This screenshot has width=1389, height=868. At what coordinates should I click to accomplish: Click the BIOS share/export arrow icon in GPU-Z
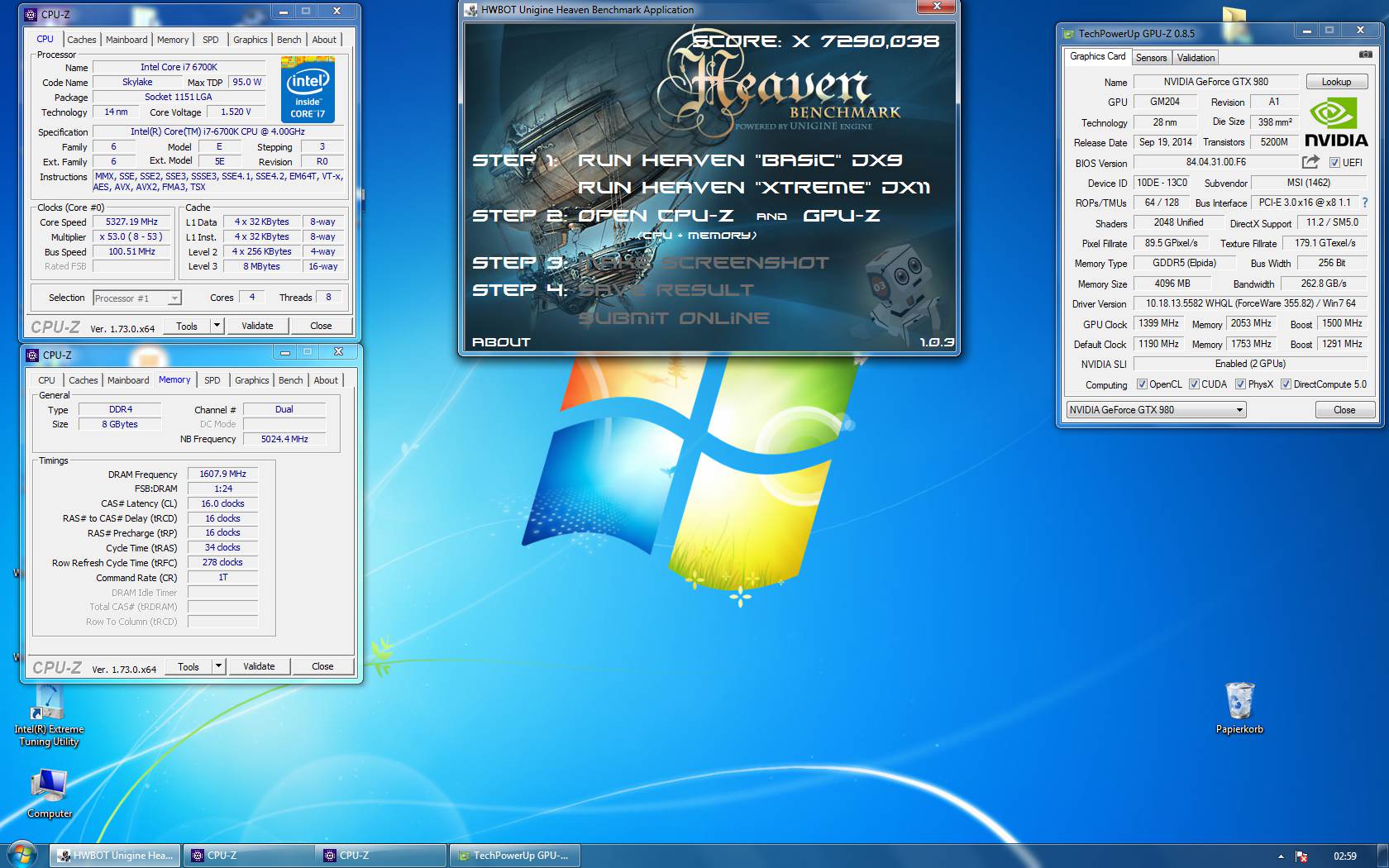(1310, 162)
